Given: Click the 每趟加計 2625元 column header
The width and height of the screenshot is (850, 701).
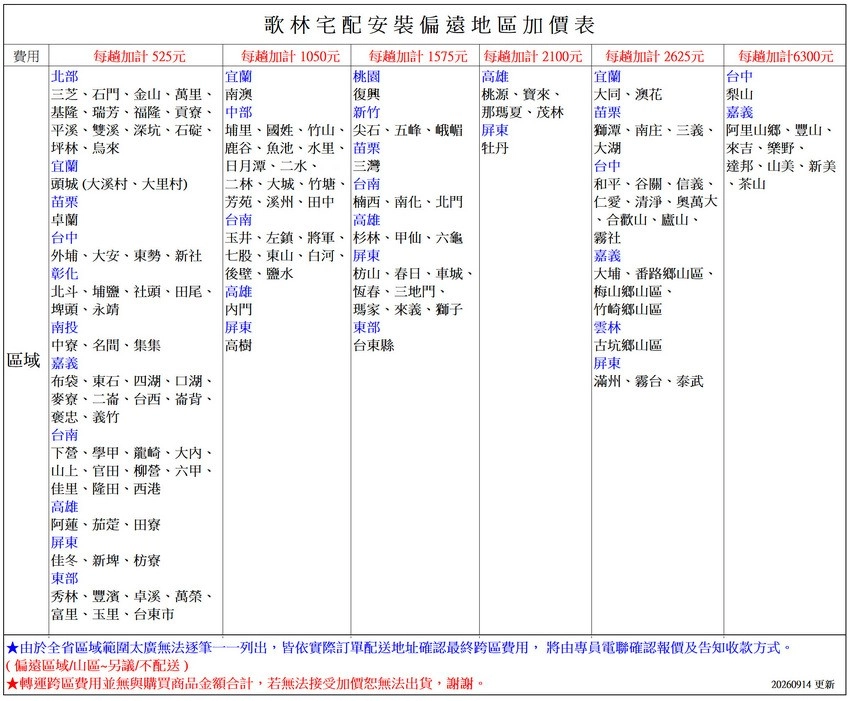Looking at the screenshot, I should (x=654, y=56).
